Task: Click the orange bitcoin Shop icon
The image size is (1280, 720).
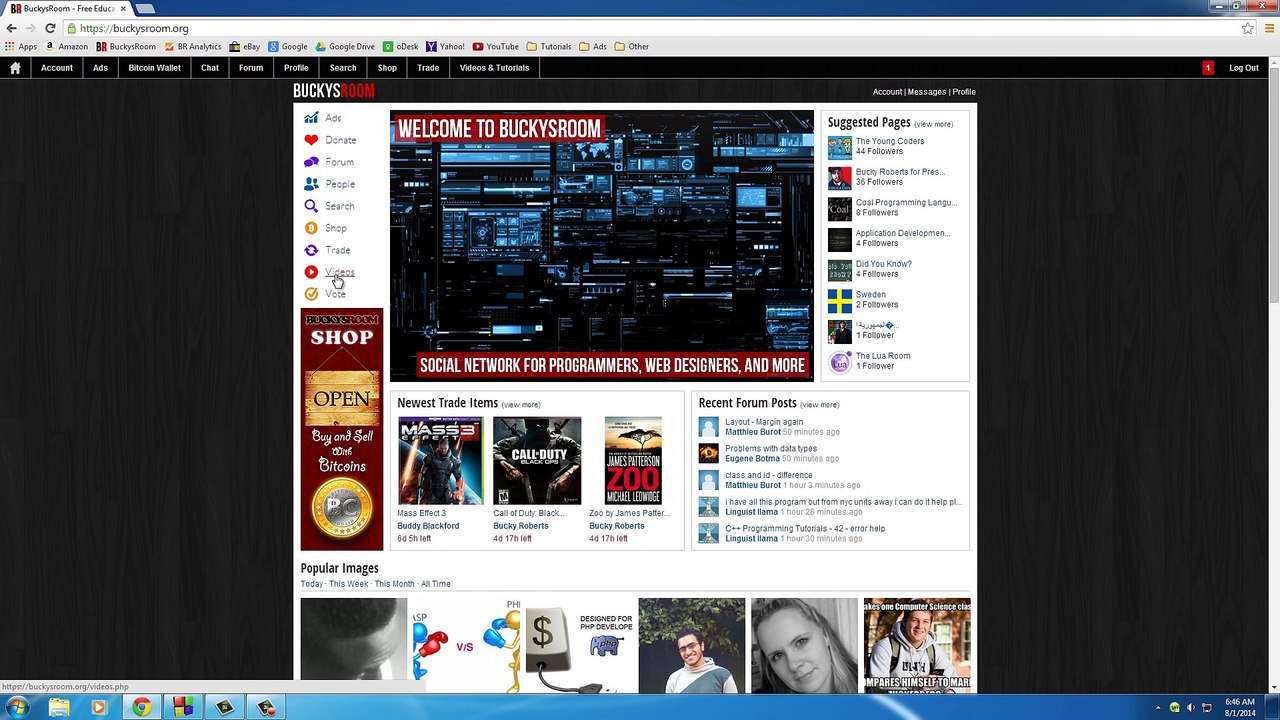Action: pyautogui.click(x=311, y=228)
